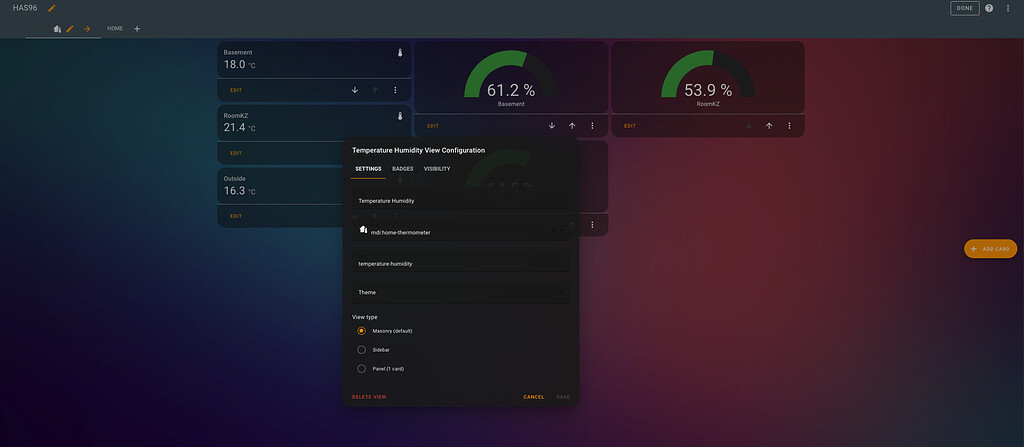
Task: Edit the Basement humidity gauge card
Action: tap(433, 125)
